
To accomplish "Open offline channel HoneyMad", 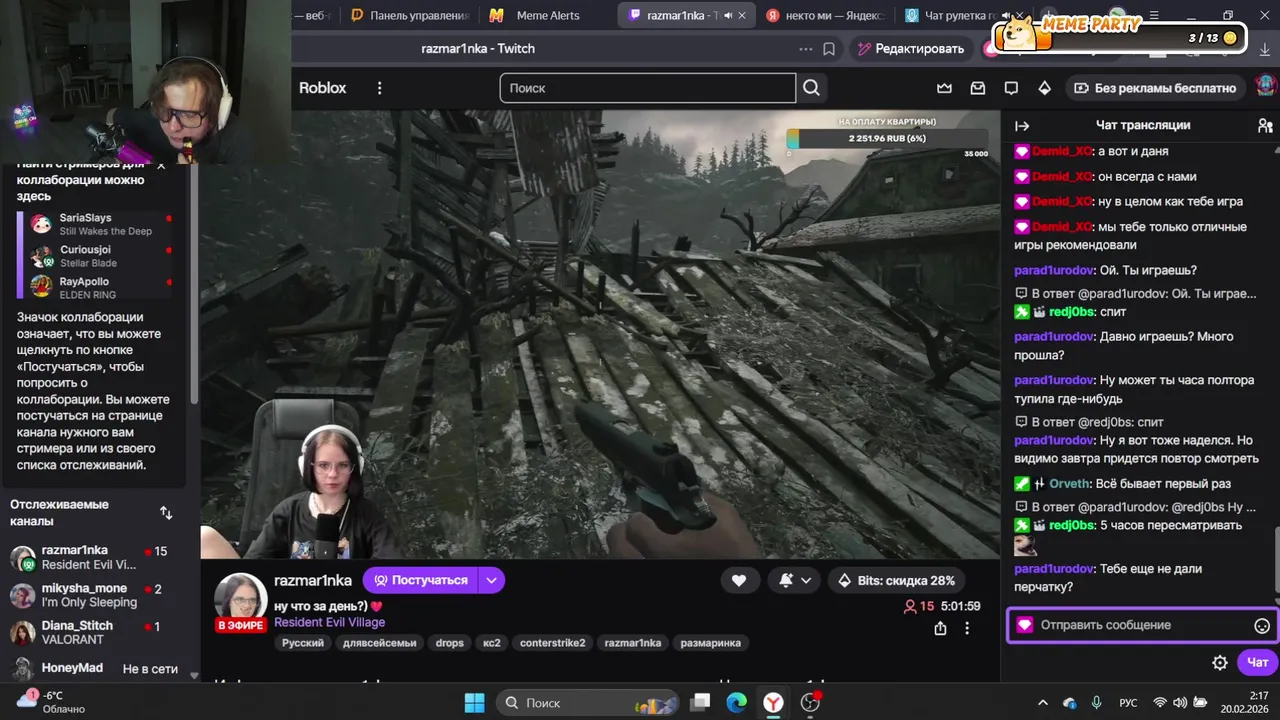I will click(x=95, y=668).
